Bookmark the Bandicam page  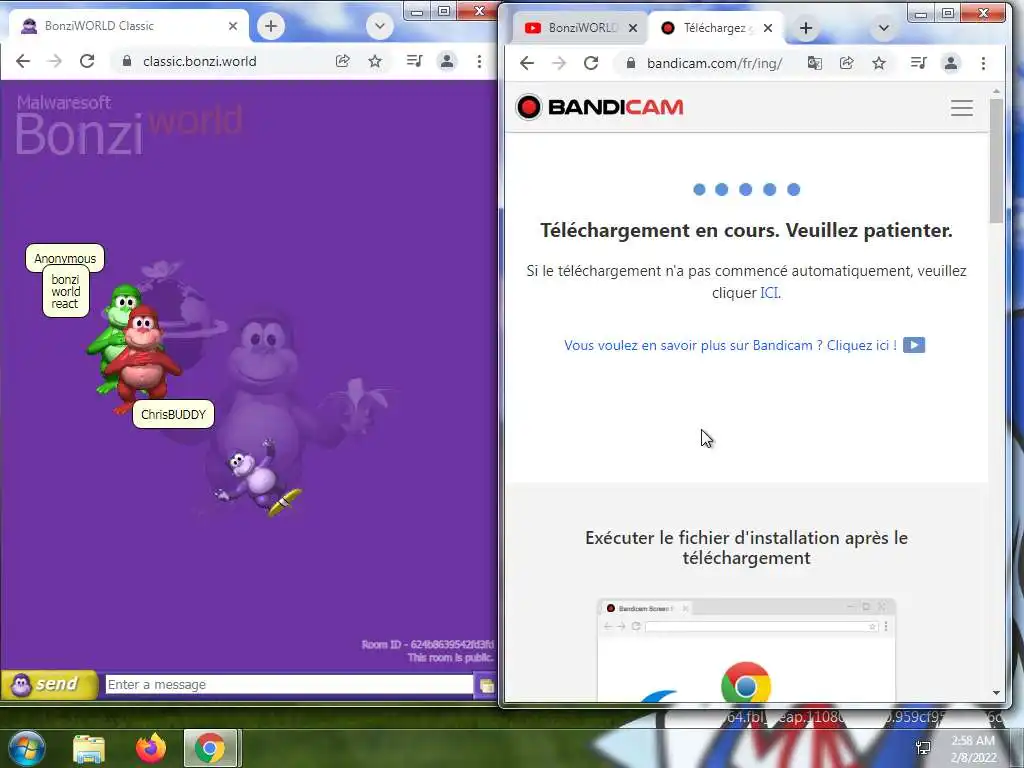879,63
